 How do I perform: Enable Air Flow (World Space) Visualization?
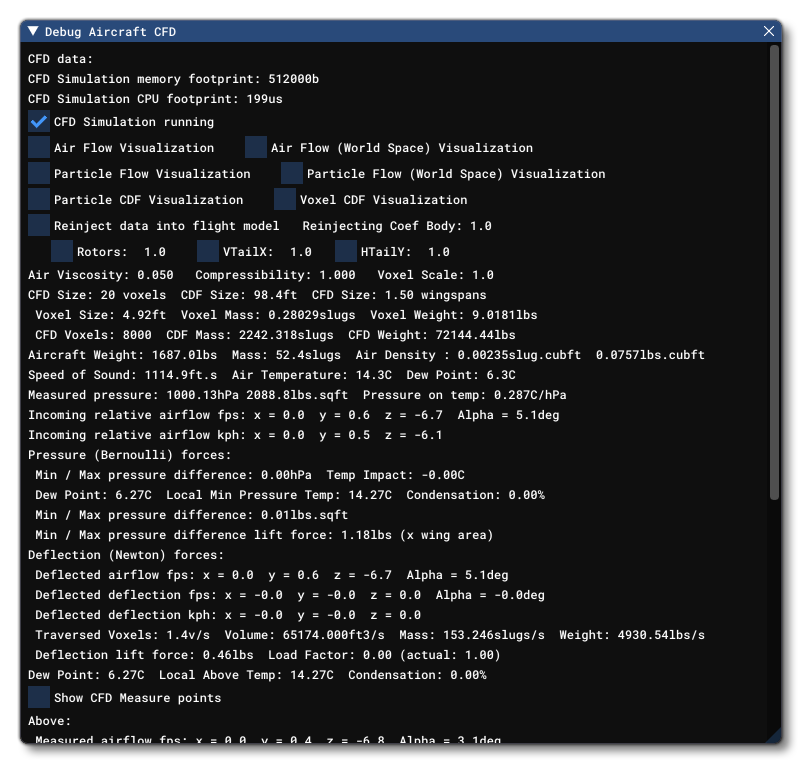[256, 148]
